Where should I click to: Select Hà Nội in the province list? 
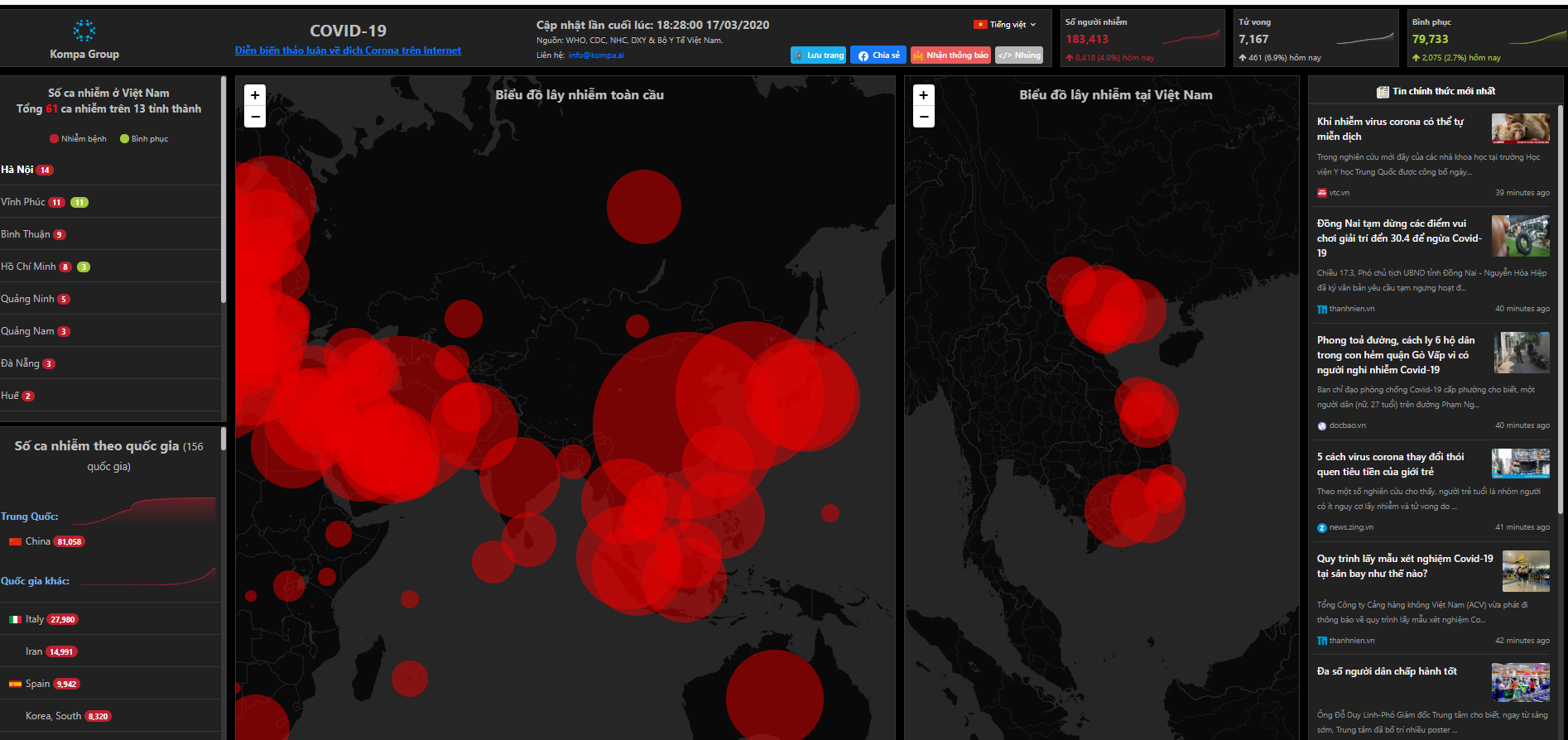click(17, 170)
